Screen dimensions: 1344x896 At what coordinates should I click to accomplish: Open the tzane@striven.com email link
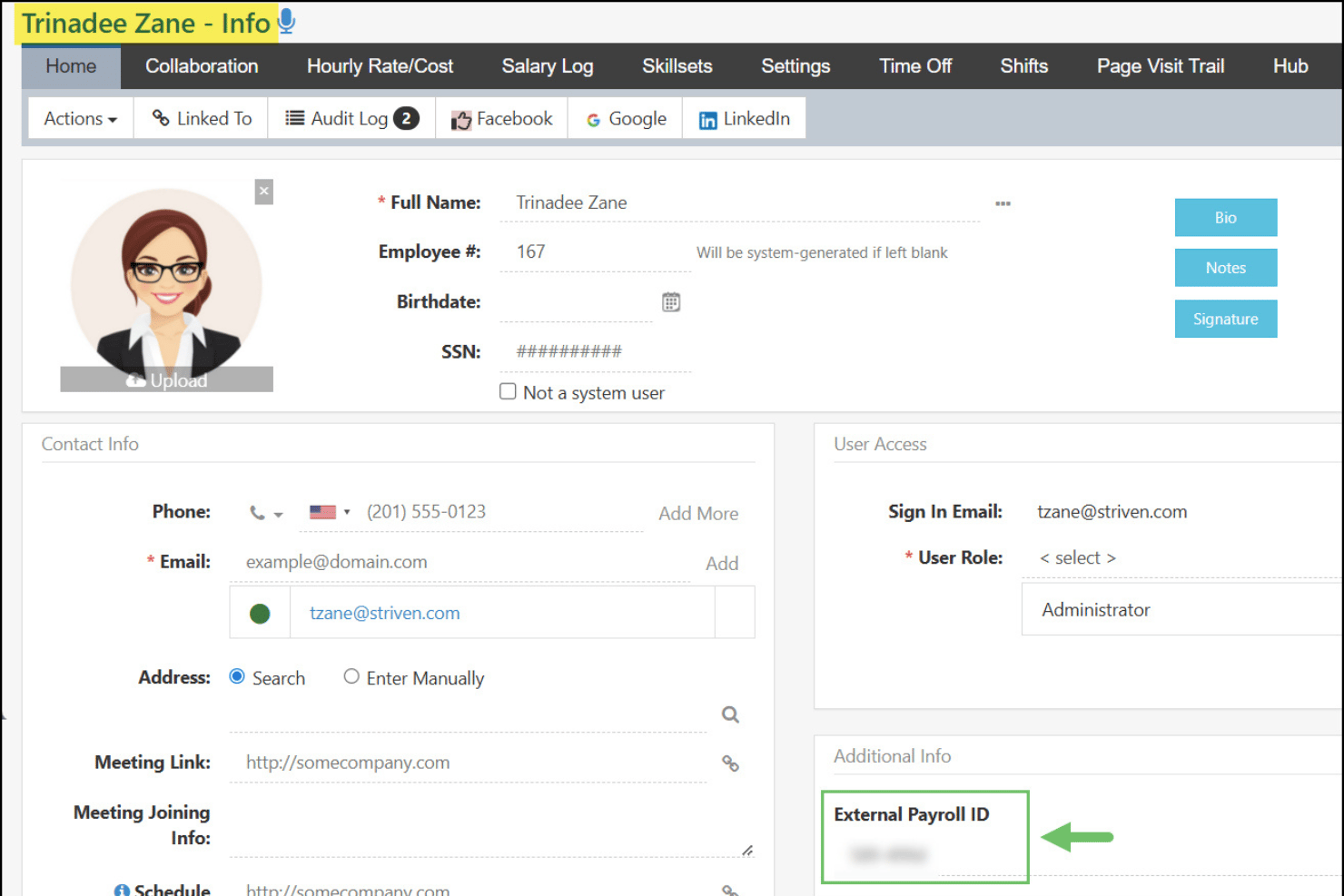click(385, 613)
